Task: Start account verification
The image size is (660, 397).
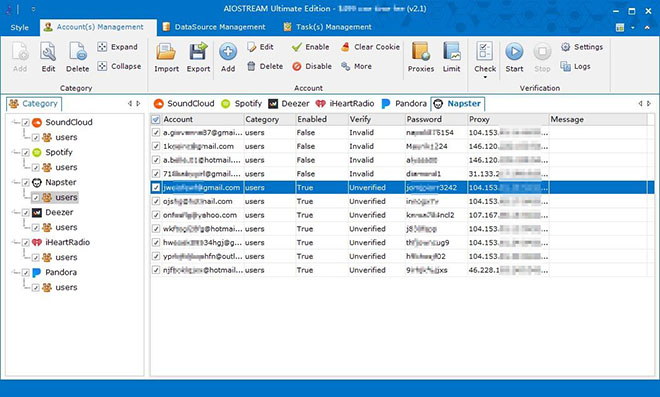Action: coord(514,57)
